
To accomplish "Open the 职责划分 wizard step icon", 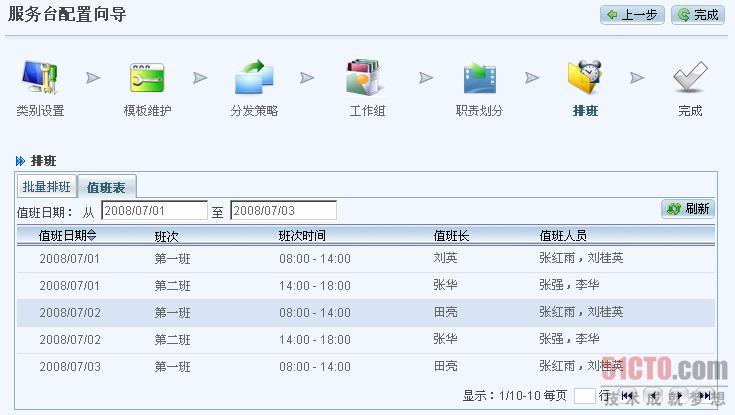I will (479, 78).
